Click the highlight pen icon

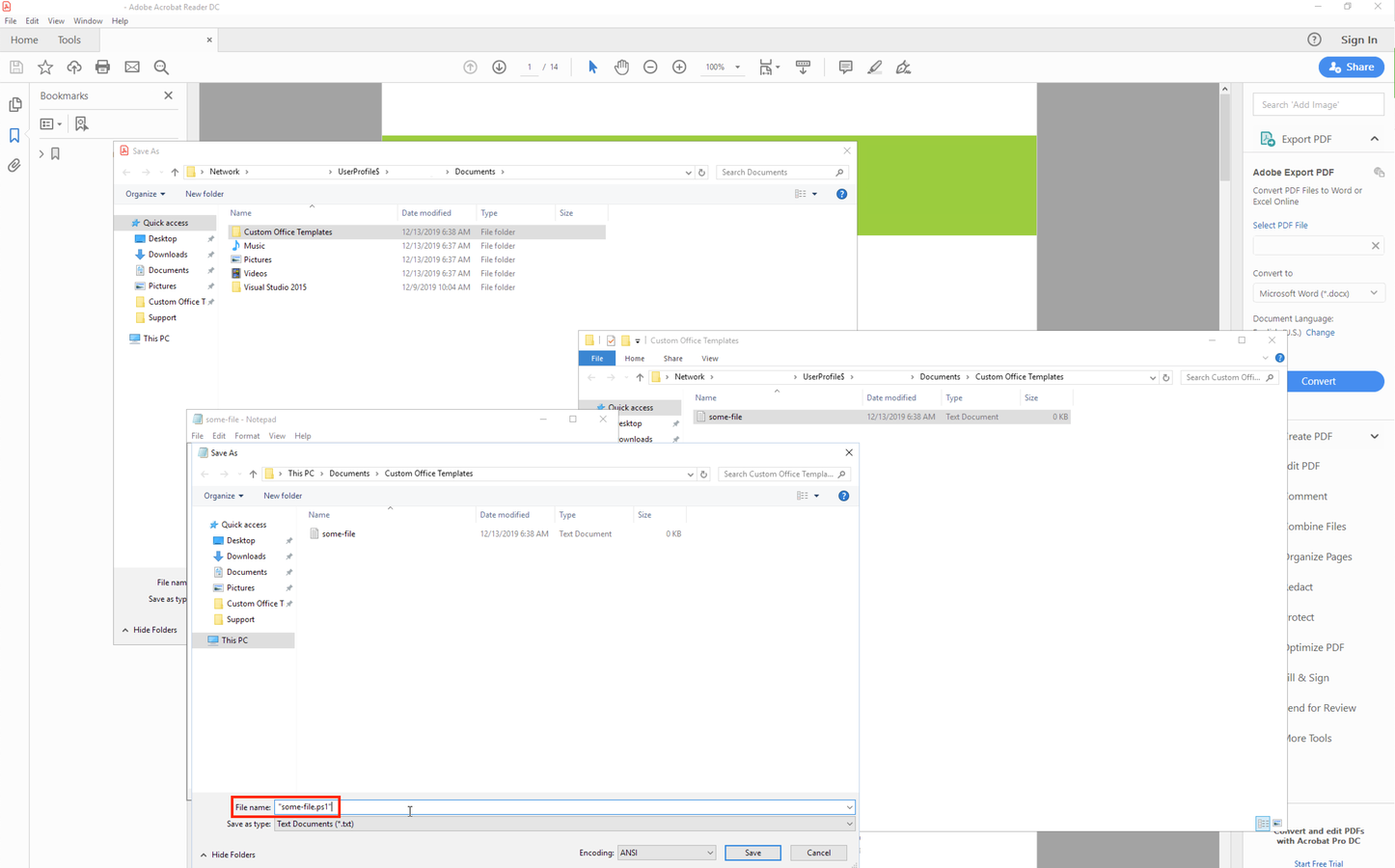(x=874, y=67)
